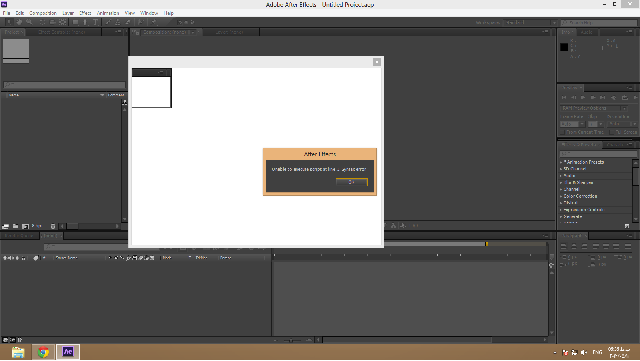Switch to the Audio panel tab
640x361 pixels.
(x=587, y=32)
